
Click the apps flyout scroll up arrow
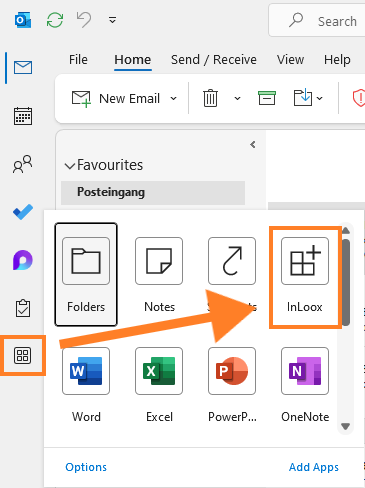[x=346, y=231]
